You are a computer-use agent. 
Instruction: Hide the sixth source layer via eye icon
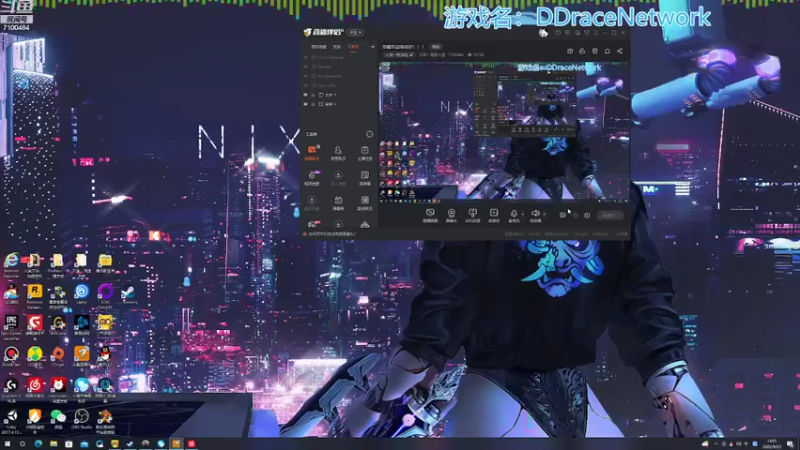(306, 104)
